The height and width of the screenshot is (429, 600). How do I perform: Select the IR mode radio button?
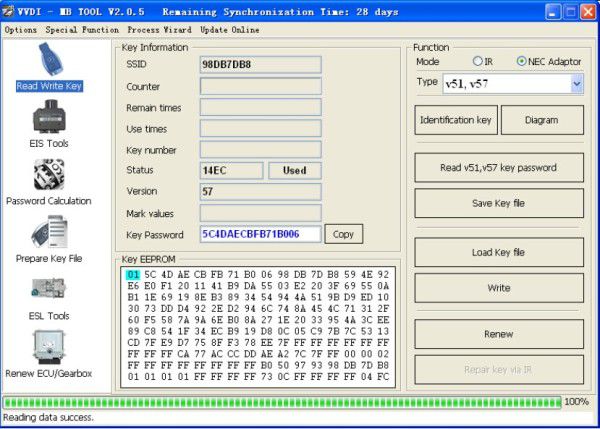pyautogui.click(x=477, y=61)
